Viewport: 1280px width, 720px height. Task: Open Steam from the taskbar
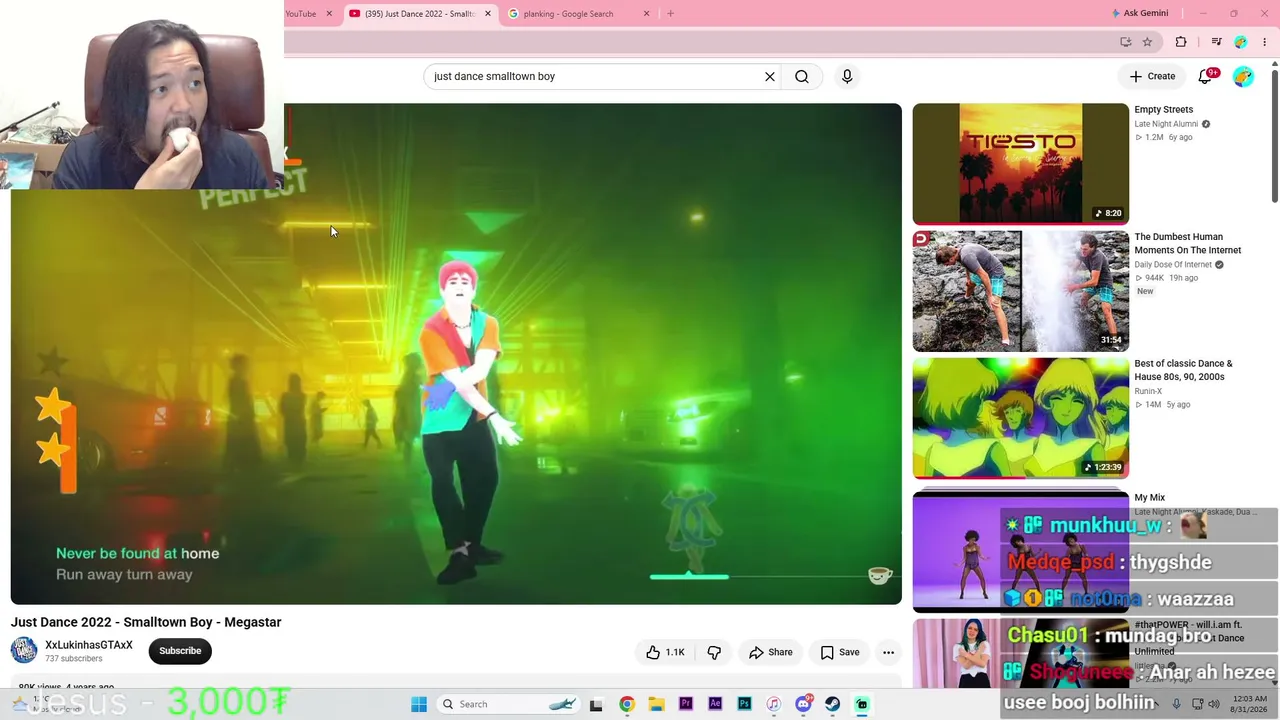tap(832, 704)
